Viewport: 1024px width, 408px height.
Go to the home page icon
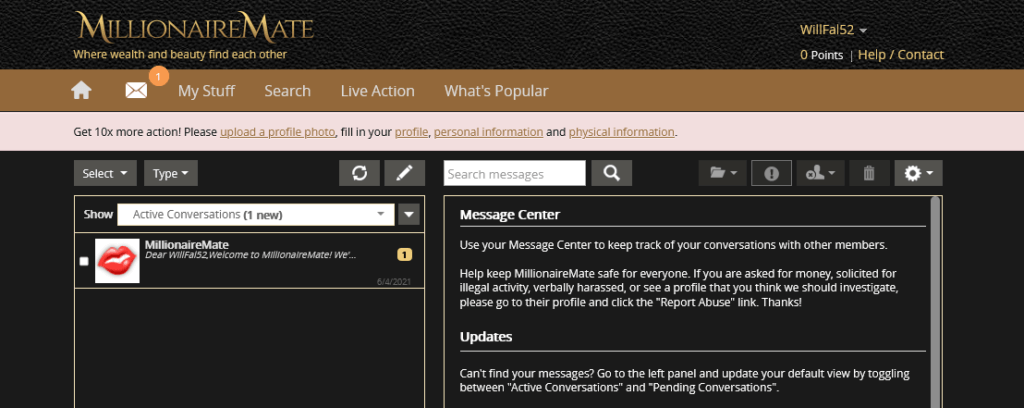(81, 91)
